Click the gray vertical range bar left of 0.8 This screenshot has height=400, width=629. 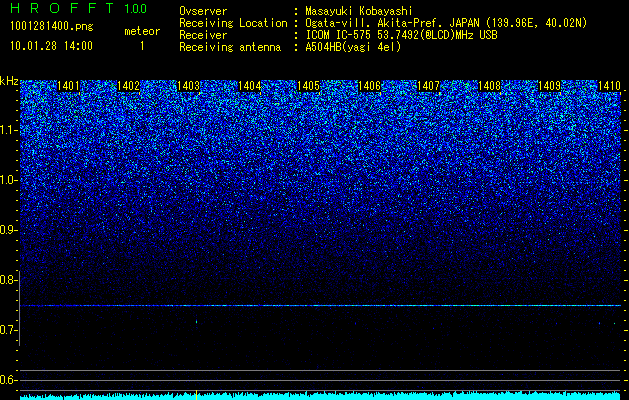[19, 308]
